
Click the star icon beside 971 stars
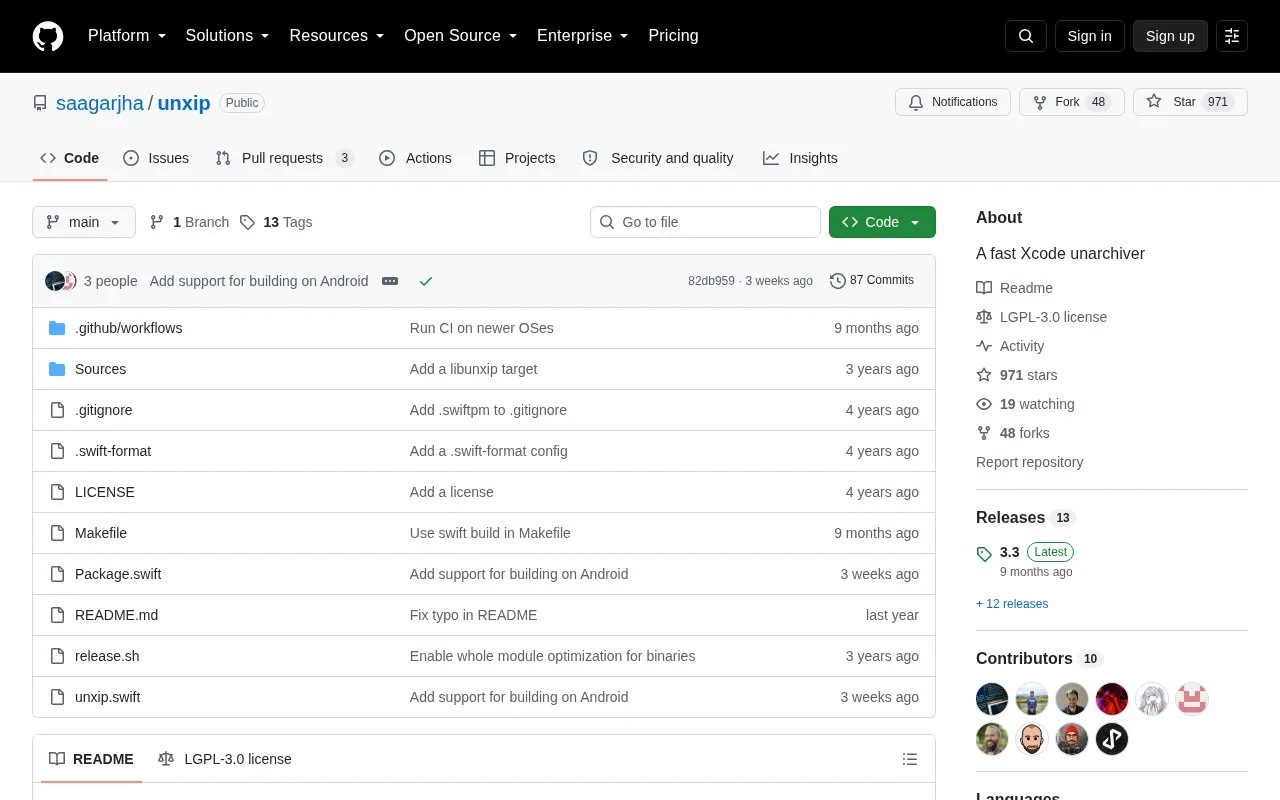click(x=984, y=375)
